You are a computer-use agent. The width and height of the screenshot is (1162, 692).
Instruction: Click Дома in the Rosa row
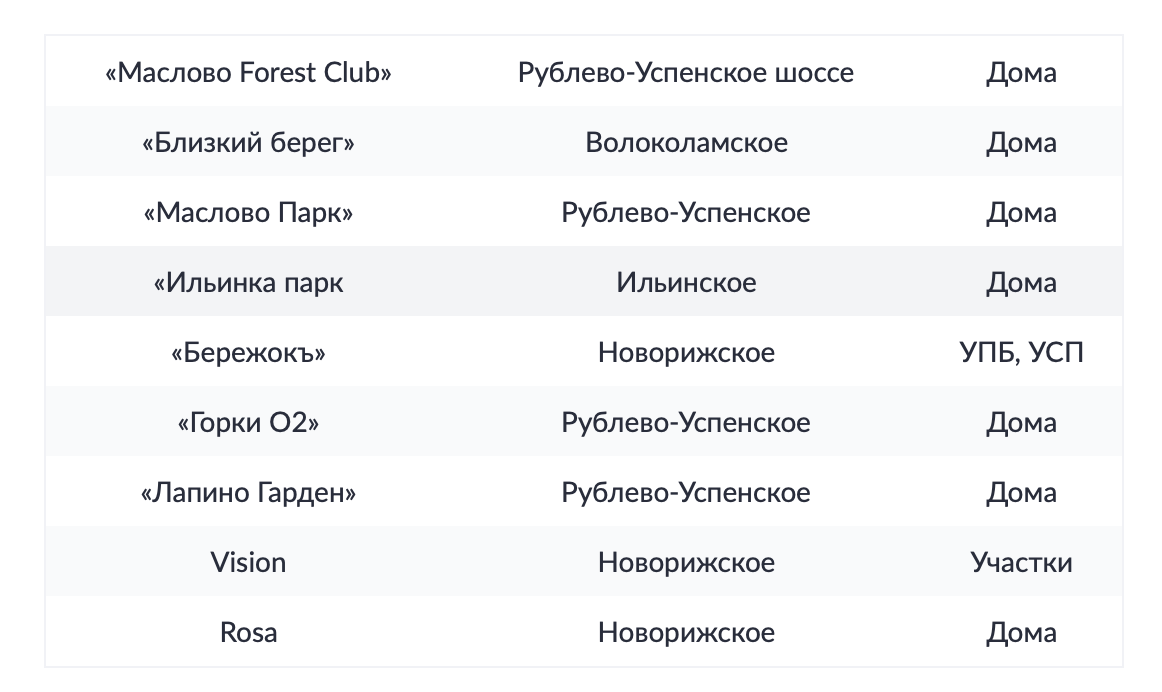click(x=1021, y=633)
